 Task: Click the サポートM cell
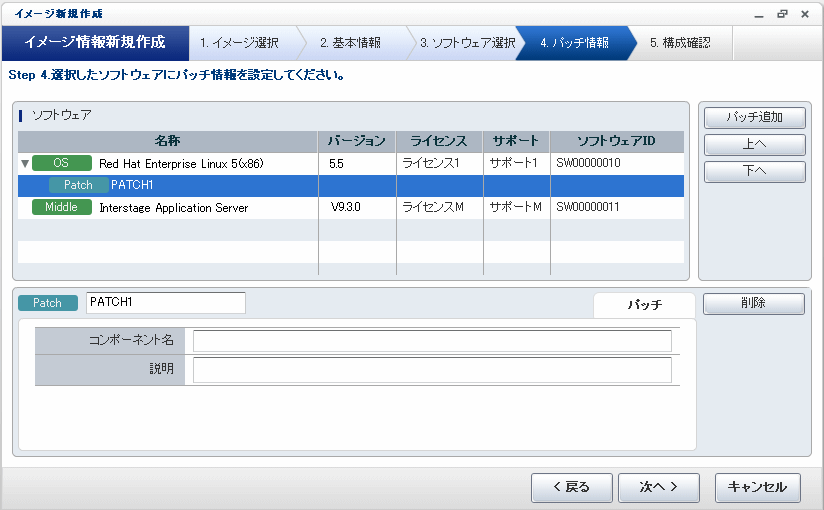tap(516, 207)
